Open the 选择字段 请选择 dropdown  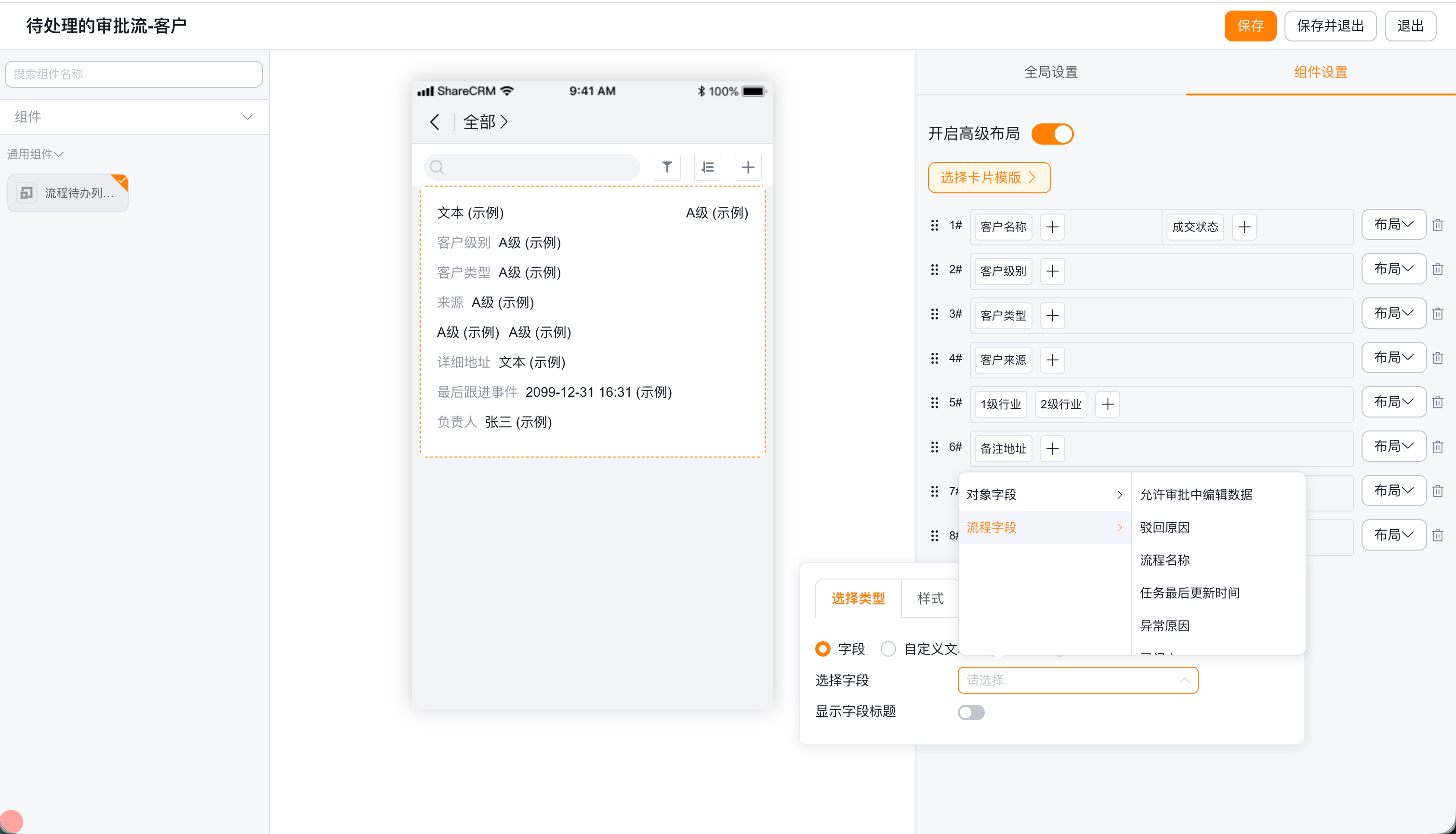coord(1078,680)
